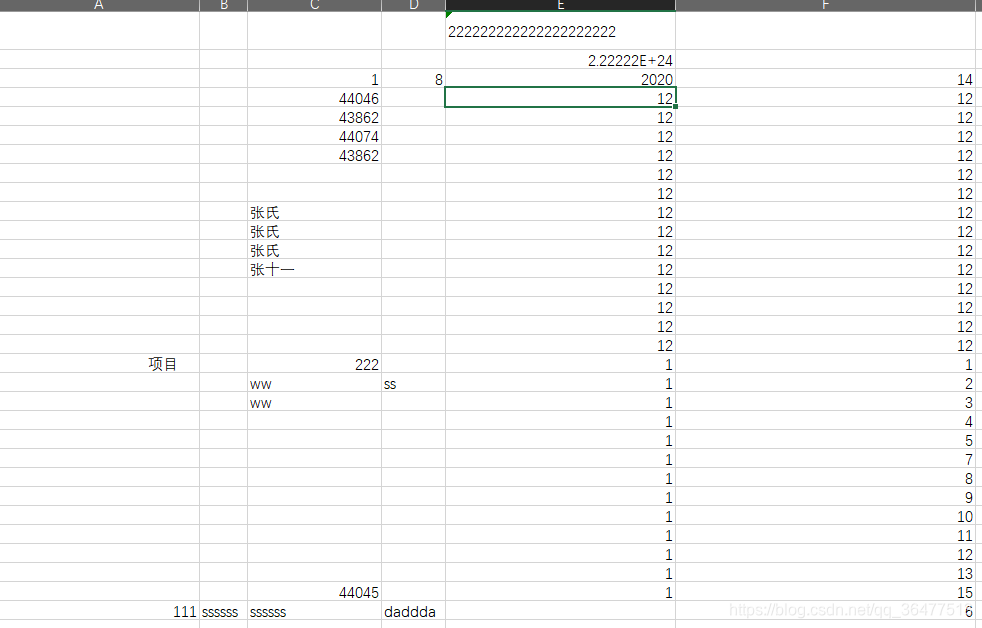982x628 pixels.
Task: Click the 12 in column E beside 44074
Action: pos(560,136)
